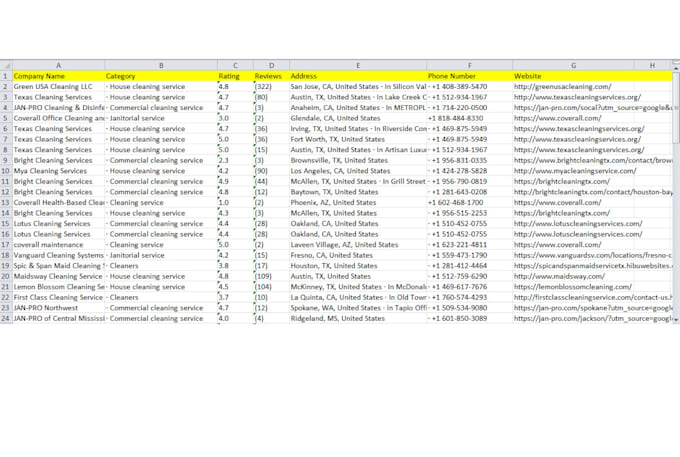Click phone number +1 408-389-5470
The height and width of the screenshot is (457, 680).
click(x=470, y=87)
